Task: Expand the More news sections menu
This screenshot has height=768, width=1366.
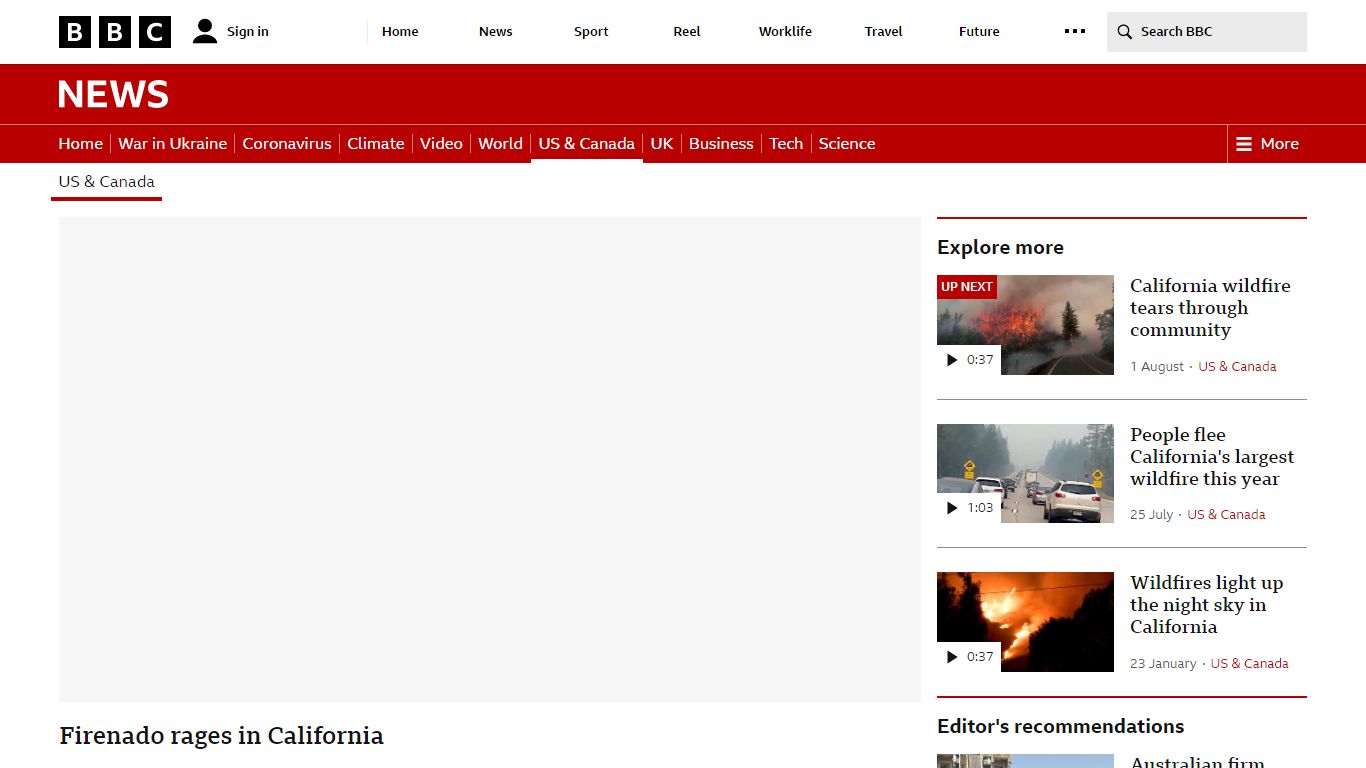Action: pos(1267,144)
